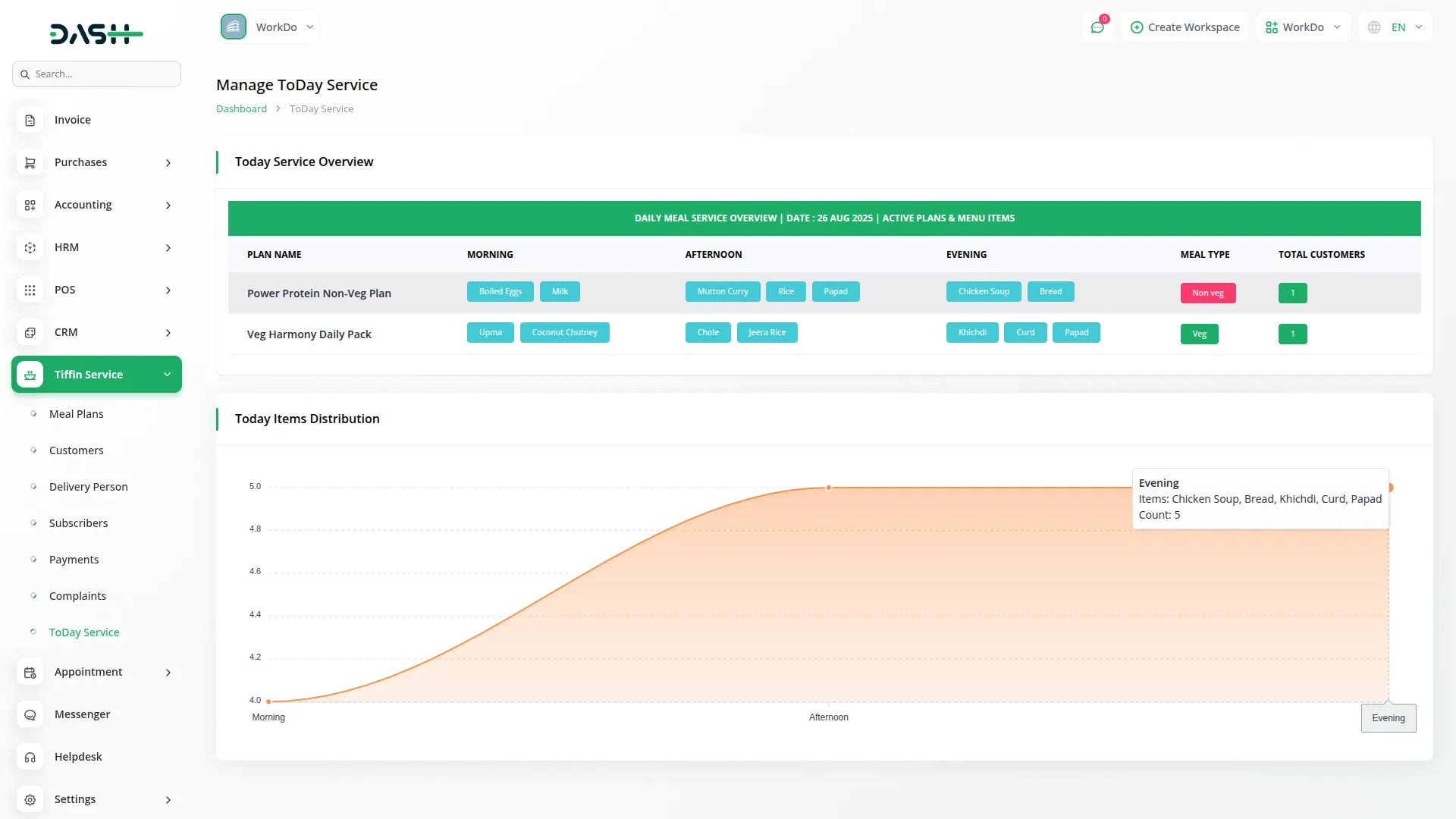The image size is (1456, 819).
Task: Click the Invoice sidebar icon
Action: point(30,121)
